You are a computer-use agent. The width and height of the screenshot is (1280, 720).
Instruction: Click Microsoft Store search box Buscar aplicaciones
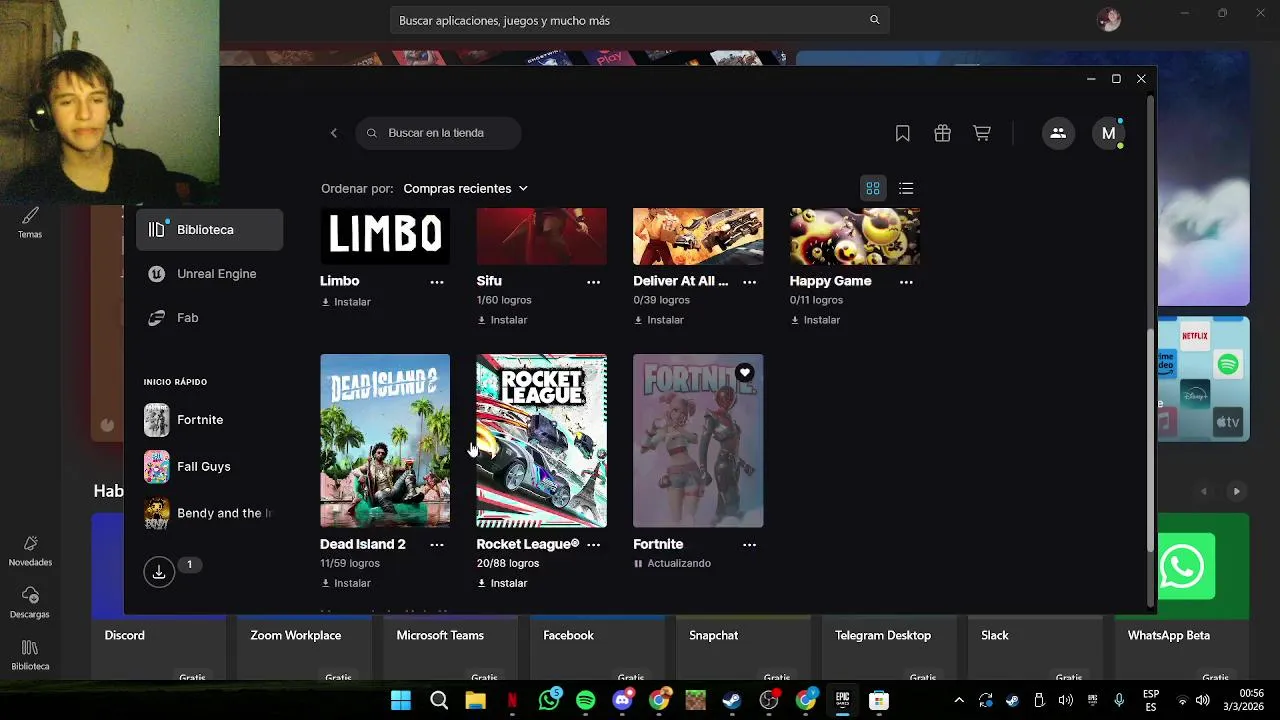pyautogui.click(x=639, y=20)
